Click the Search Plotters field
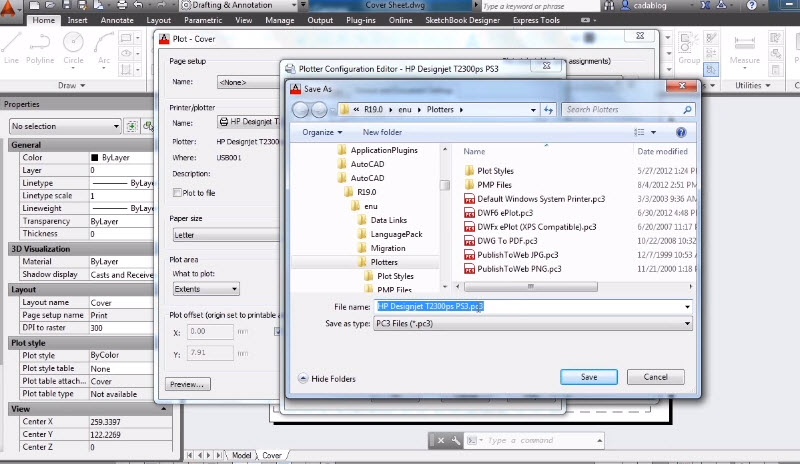 628,109
